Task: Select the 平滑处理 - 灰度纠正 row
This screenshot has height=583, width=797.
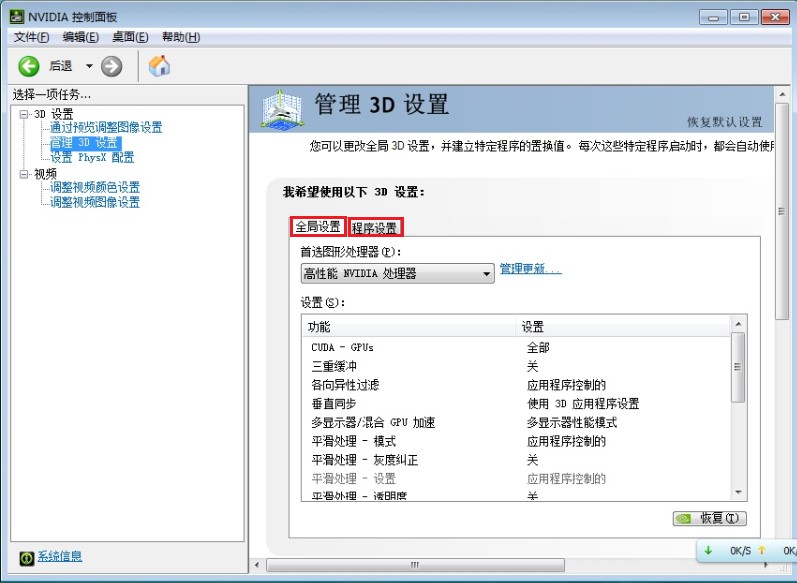Action: point(516,460)
